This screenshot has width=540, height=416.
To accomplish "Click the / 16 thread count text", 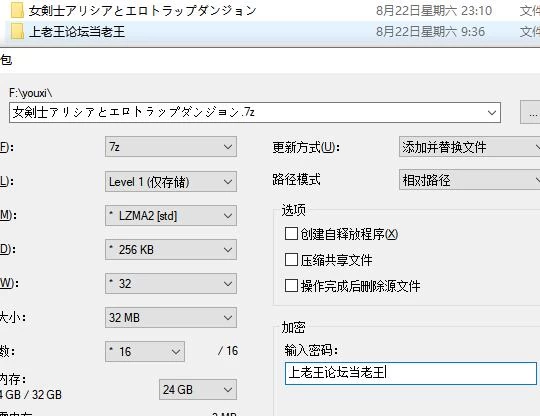I will coord(228,351).
